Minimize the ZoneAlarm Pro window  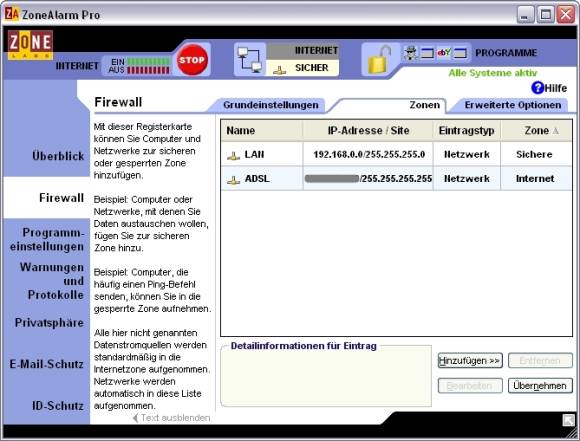[525, 14]
